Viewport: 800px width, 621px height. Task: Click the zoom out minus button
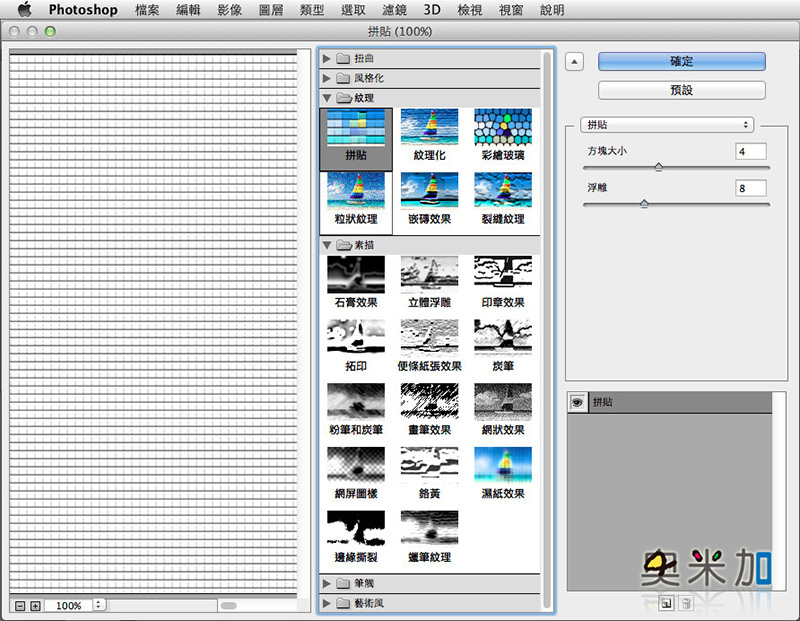(20, 606)
